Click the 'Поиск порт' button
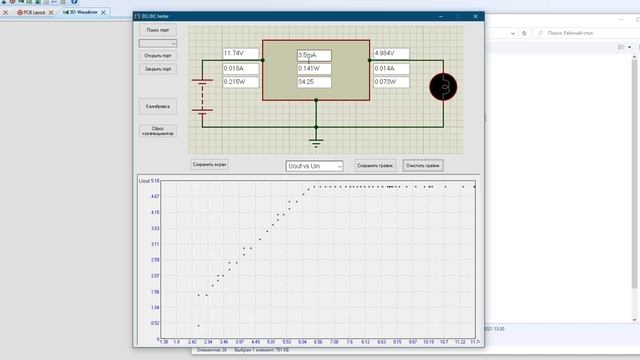Screen dimensions: 640x360 (158, 30)
